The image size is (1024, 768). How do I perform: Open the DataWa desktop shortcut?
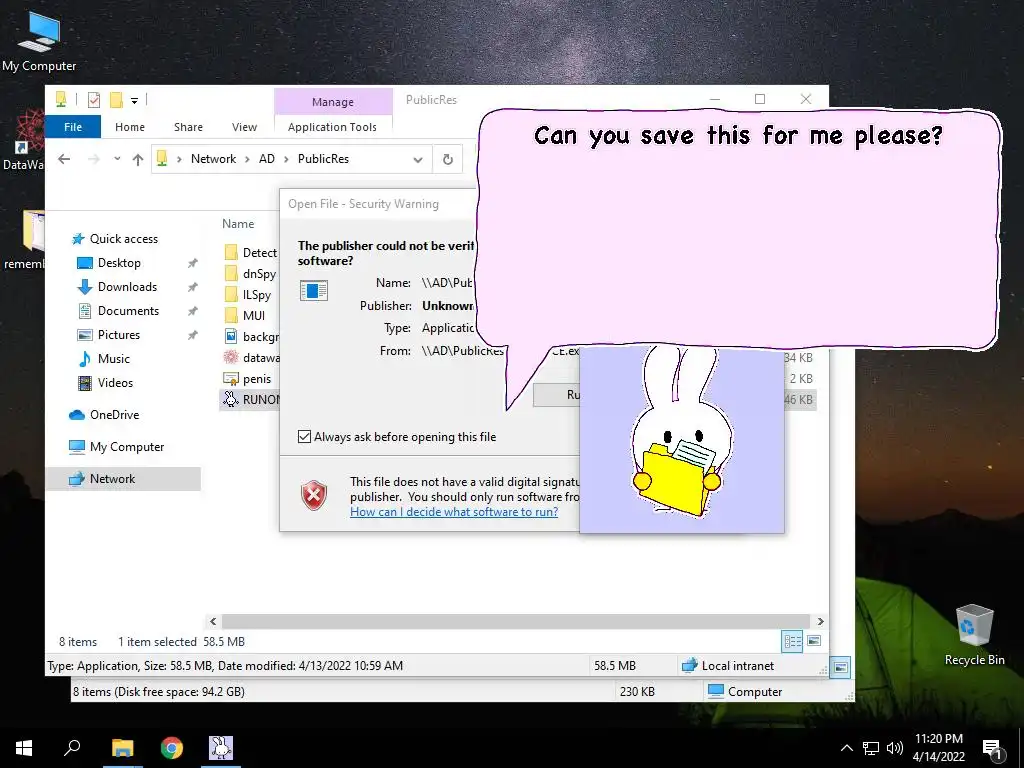coord(23,141)
